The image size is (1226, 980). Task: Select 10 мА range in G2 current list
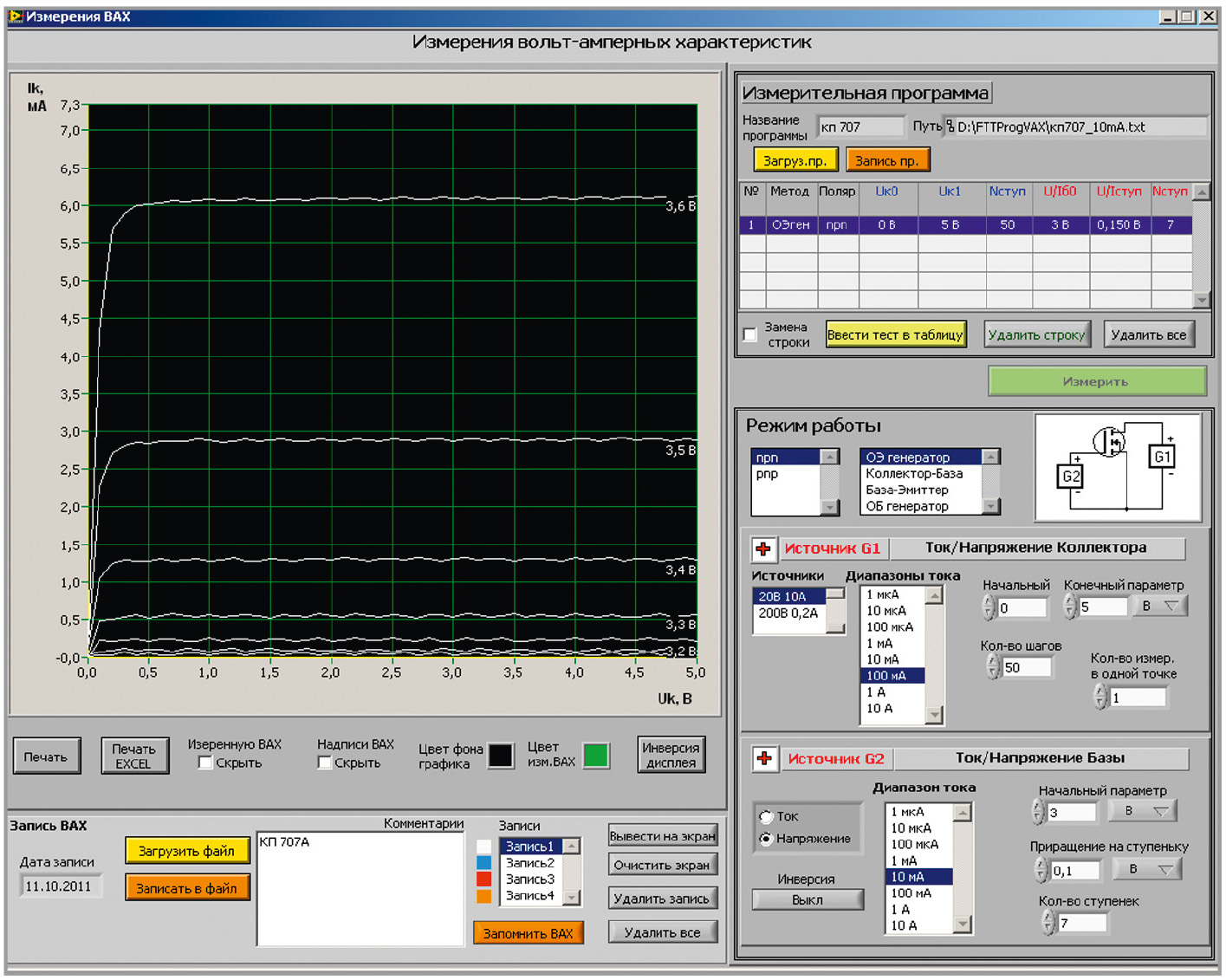point(920,877)
